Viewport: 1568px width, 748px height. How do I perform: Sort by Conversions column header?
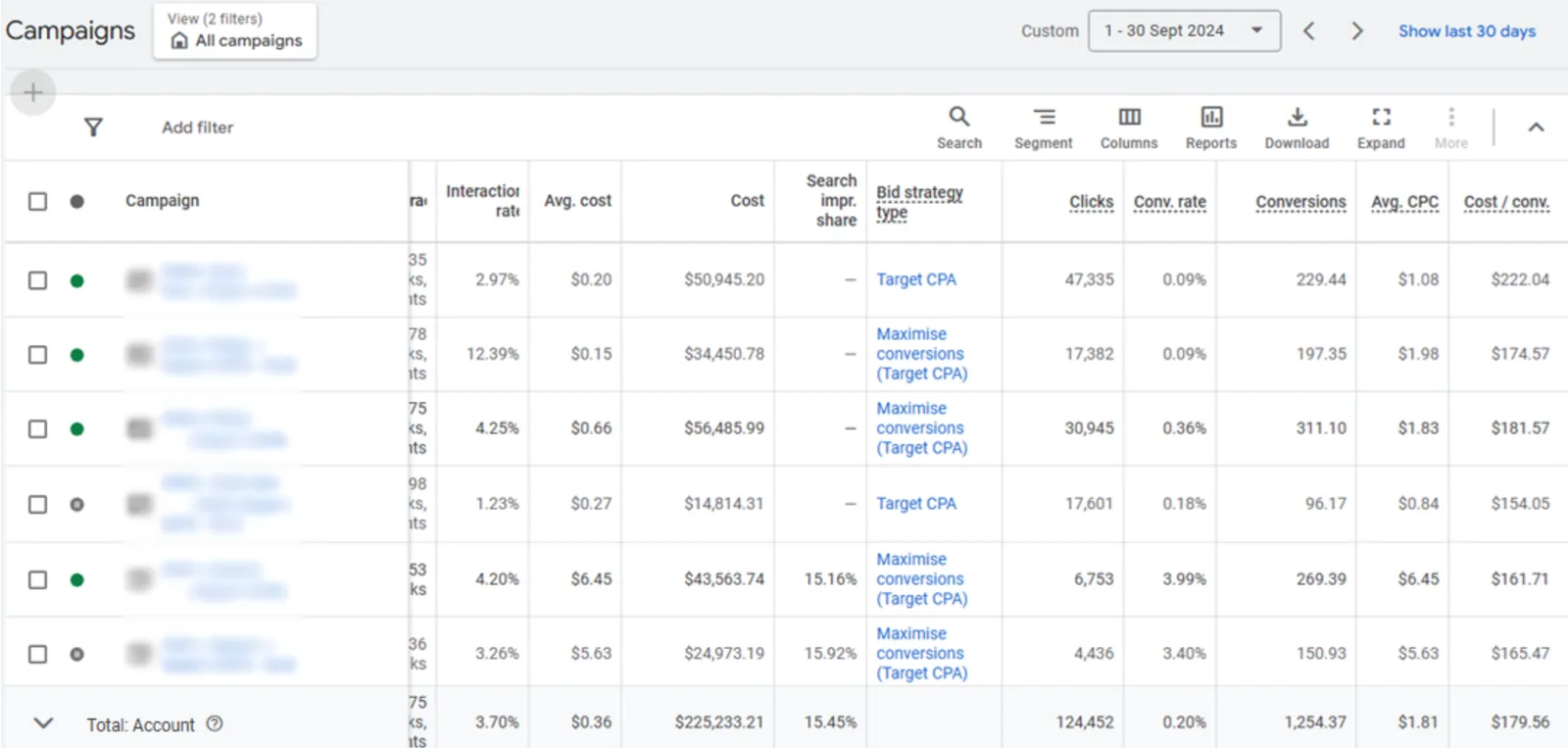(x=1300, y=201)
